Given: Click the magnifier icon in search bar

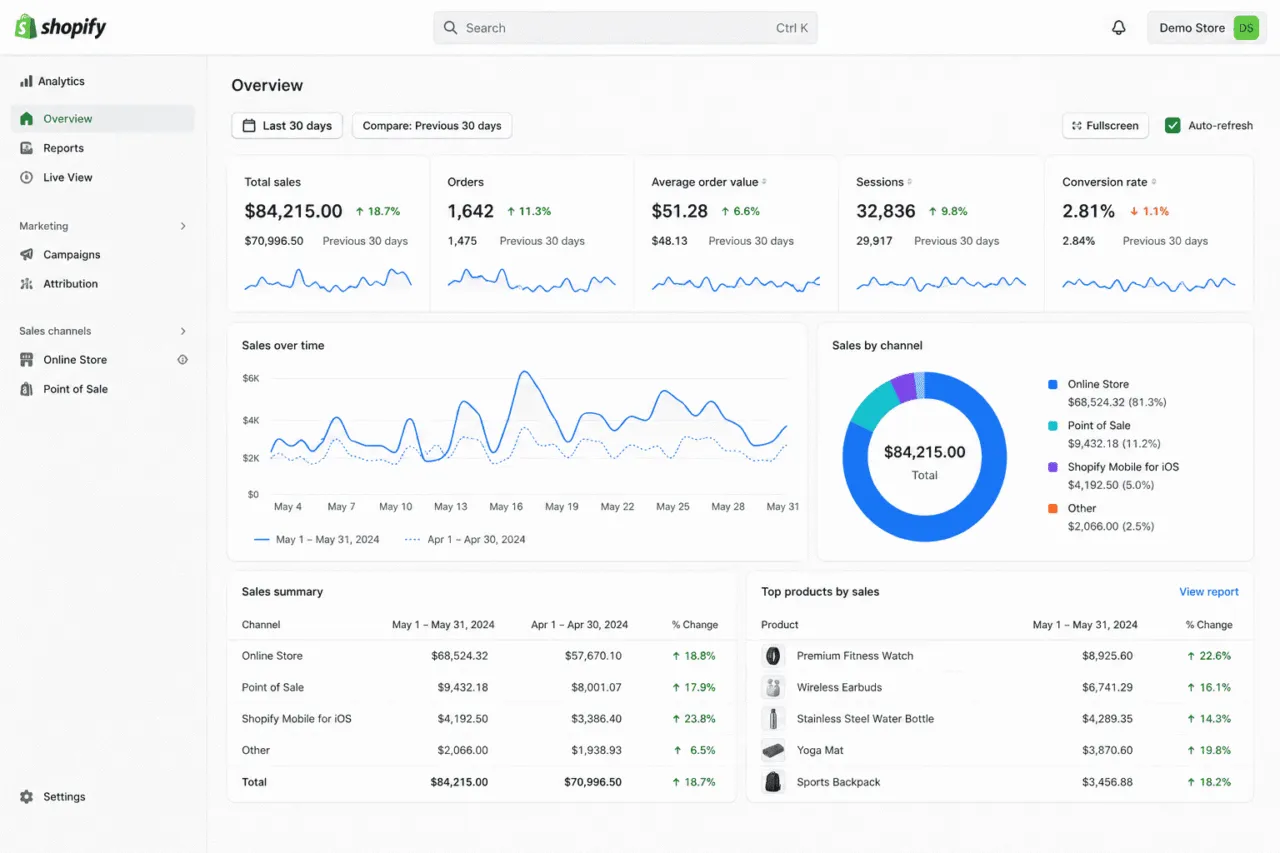Looking at the screenshot, I should point(451,28).
